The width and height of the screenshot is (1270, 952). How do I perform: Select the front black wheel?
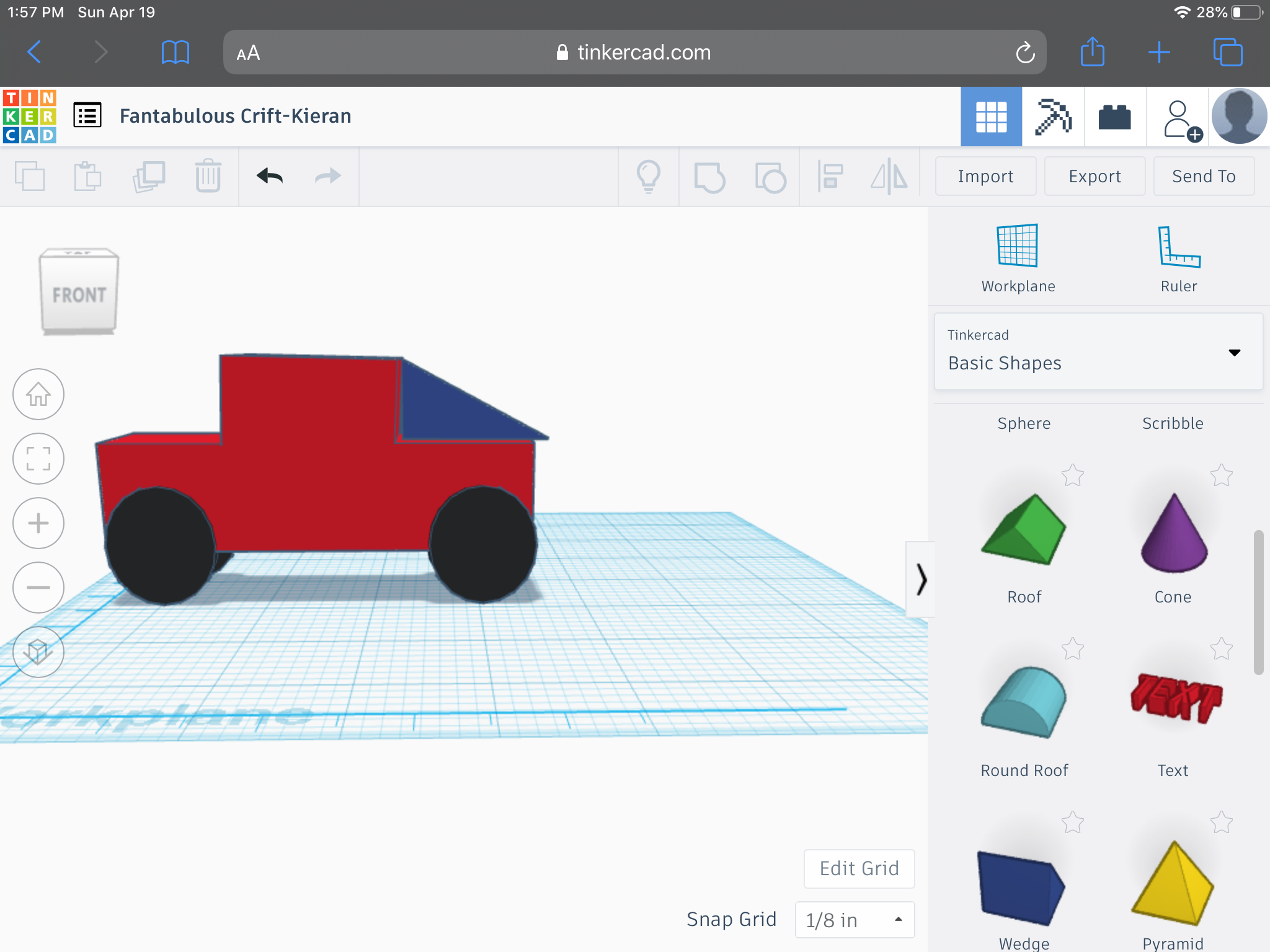(482, 544)
